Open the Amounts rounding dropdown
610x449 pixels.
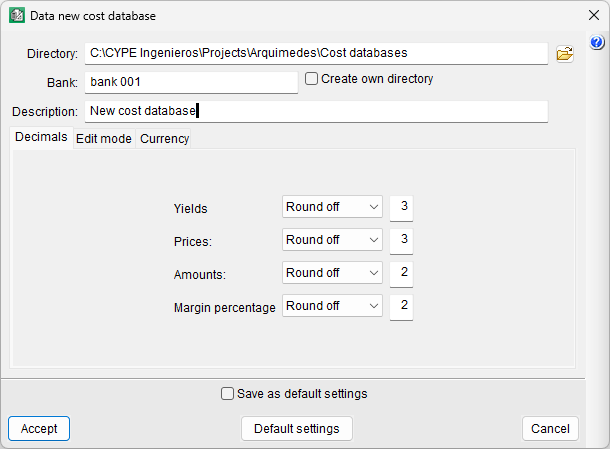[333, 273]
